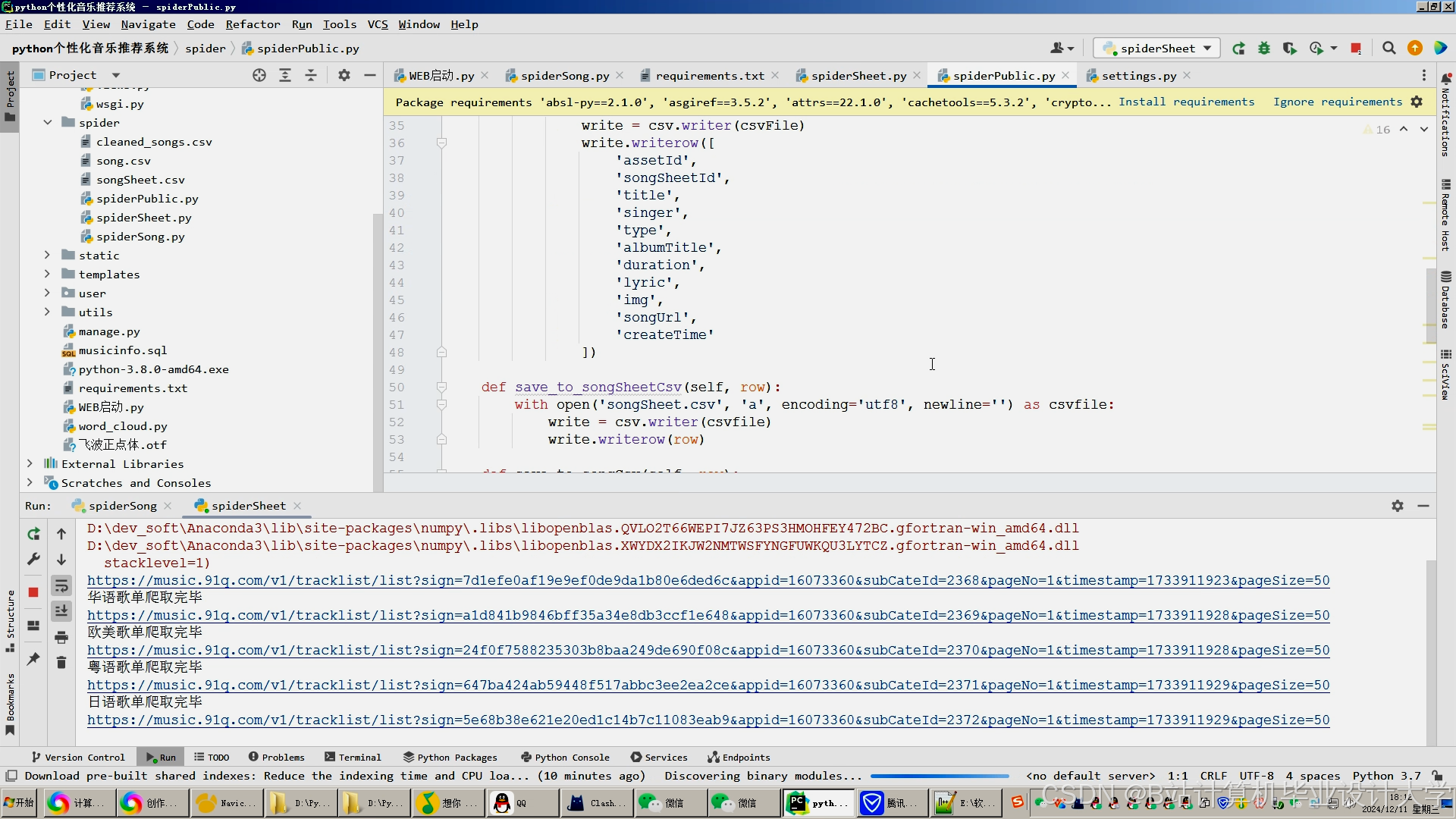Click the indexing progress bar in status bar
1456x819 pixels.
939,776
